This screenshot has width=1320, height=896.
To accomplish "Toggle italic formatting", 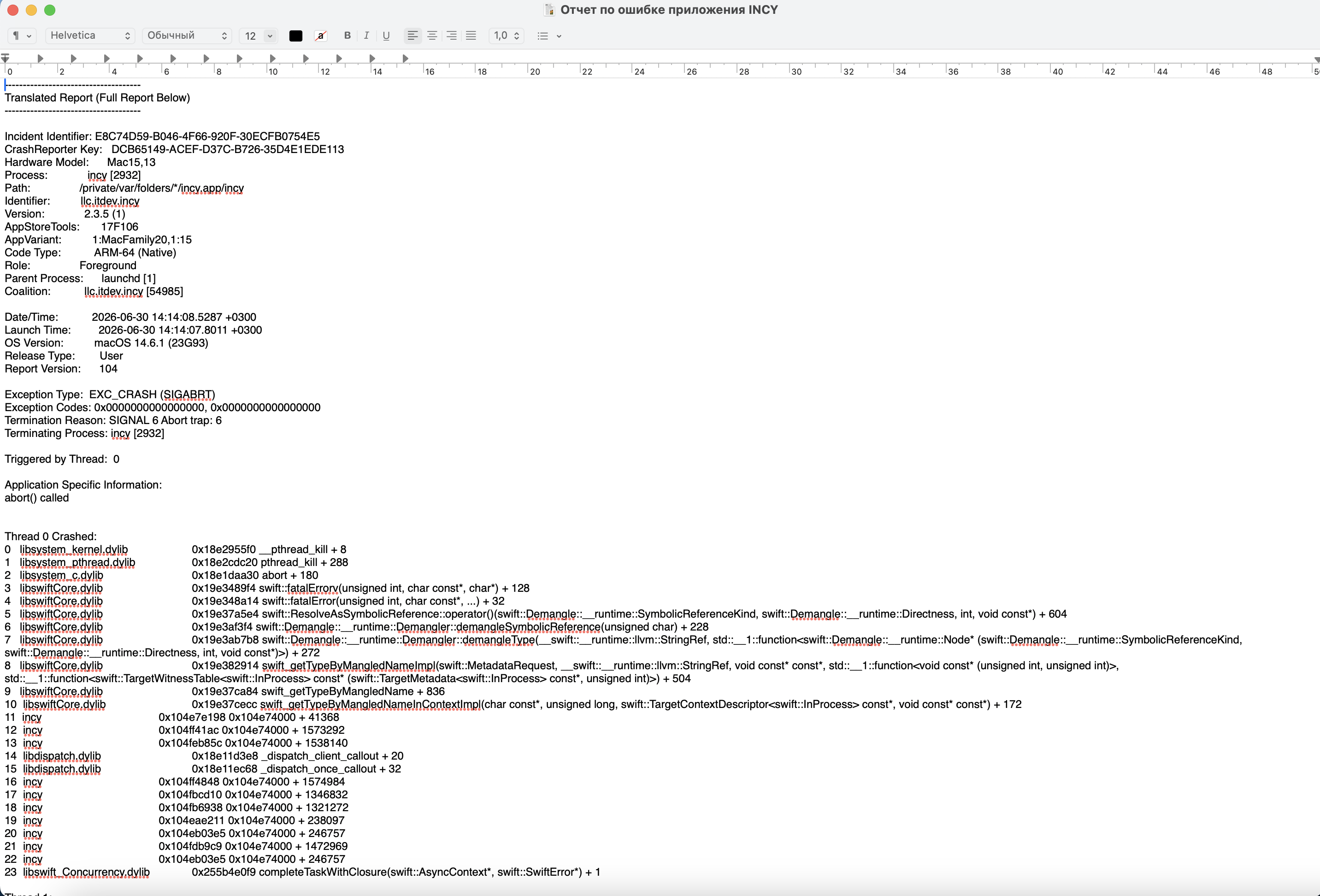I will pos(366,36).
